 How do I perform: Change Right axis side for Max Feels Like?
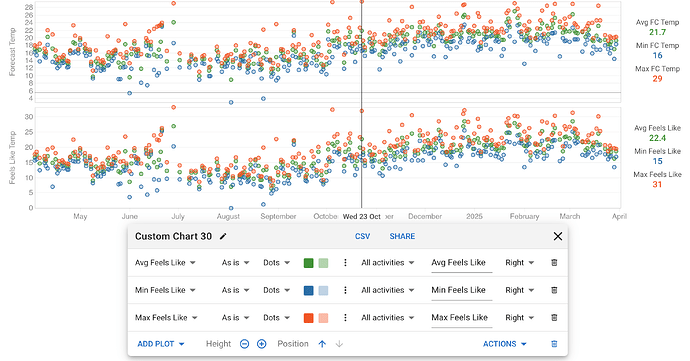pyautogui.click(x=519, y=317)
